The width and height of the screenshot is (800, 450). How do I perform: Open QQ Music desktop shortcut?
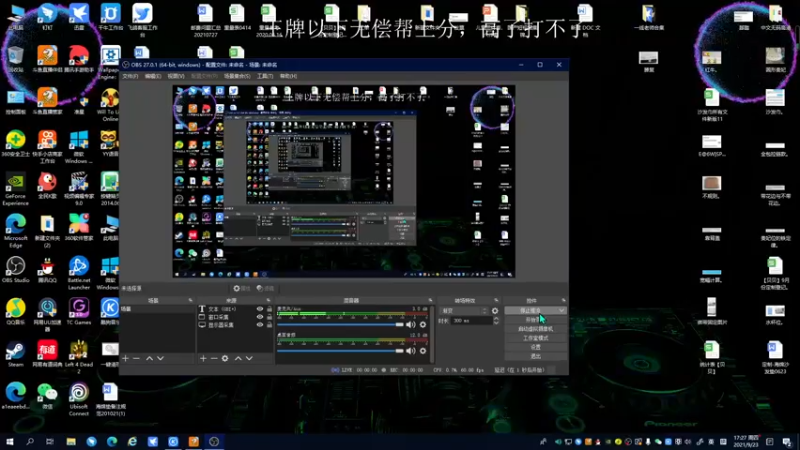point(15,311)
